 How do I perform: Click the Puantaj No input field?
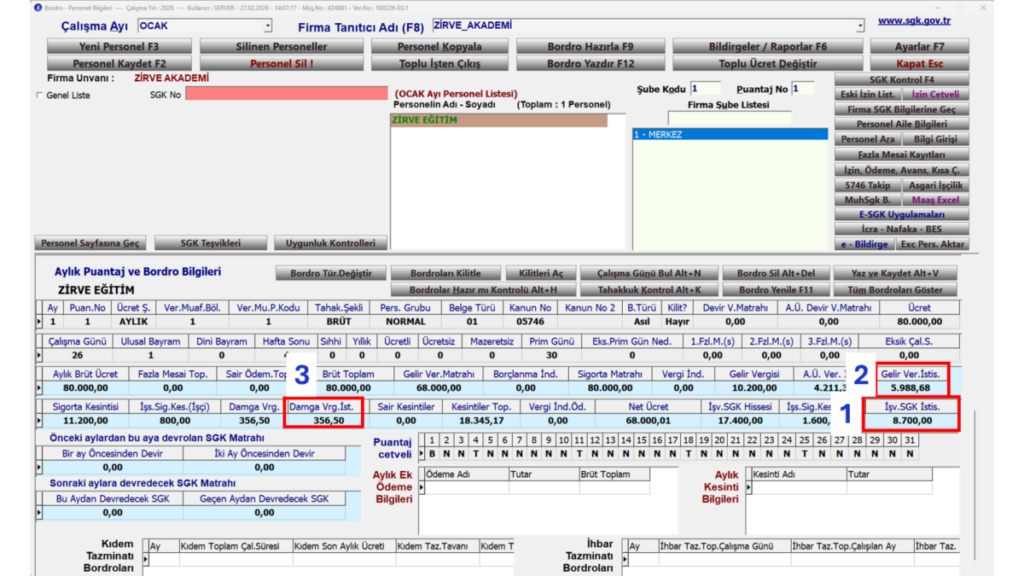[803, 89]
